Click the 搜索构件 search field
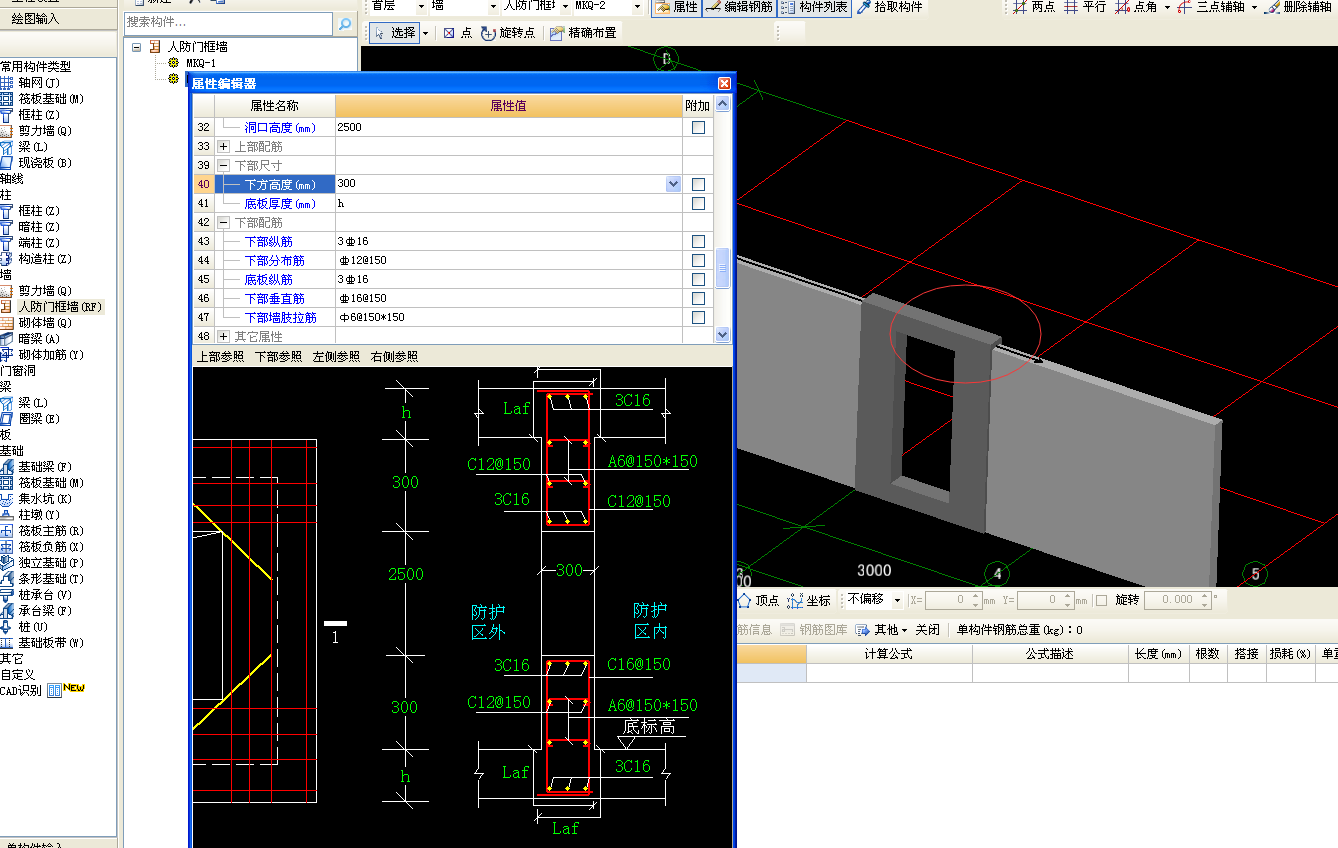 pos(229,23)
